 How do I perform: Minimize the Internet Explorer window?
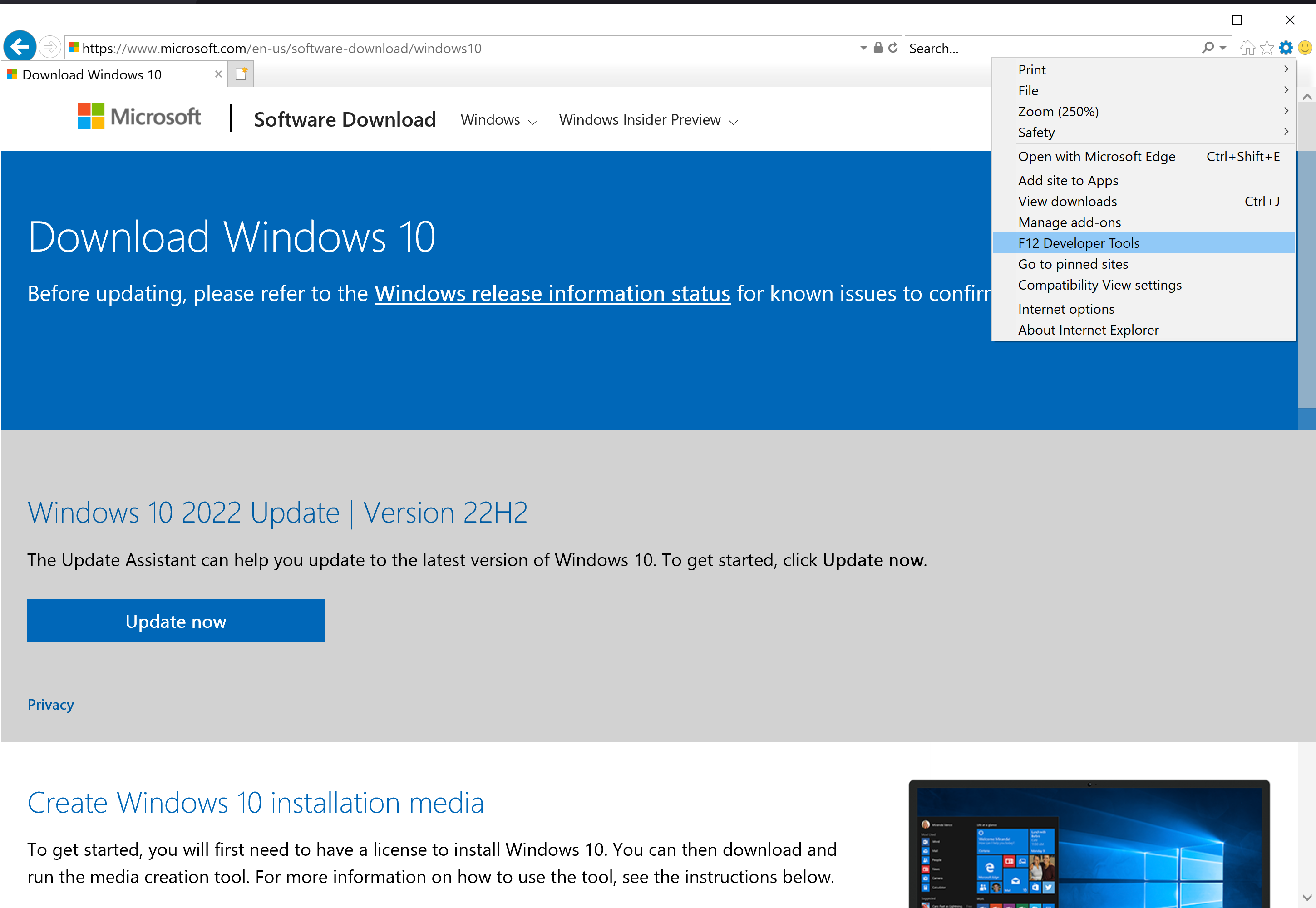(x=1185, y=20)
